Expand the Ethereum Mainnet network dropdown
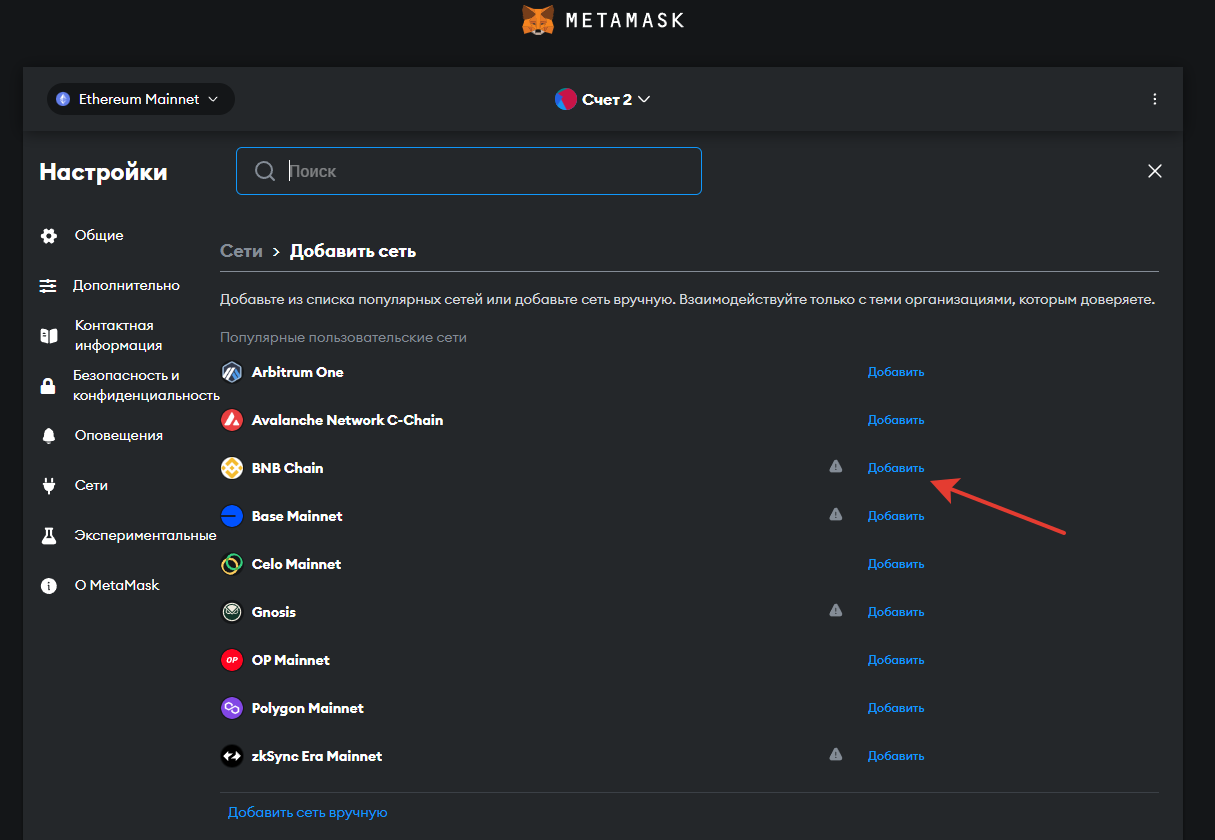 [x=140, y=99]
